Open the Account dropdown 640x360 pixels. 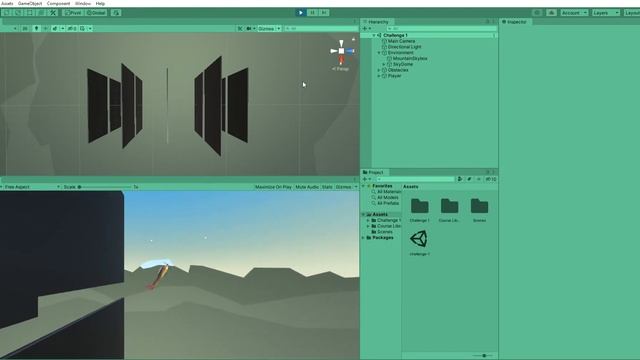tap(574, 13)
